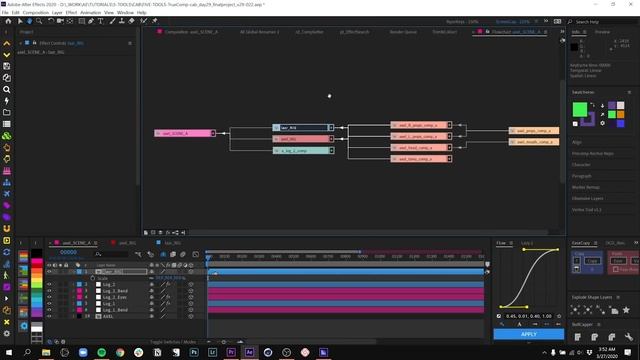Open the toolbar overflow double-chevron menu
Viewport: 640px width, 360px height.
pos(546,21)
